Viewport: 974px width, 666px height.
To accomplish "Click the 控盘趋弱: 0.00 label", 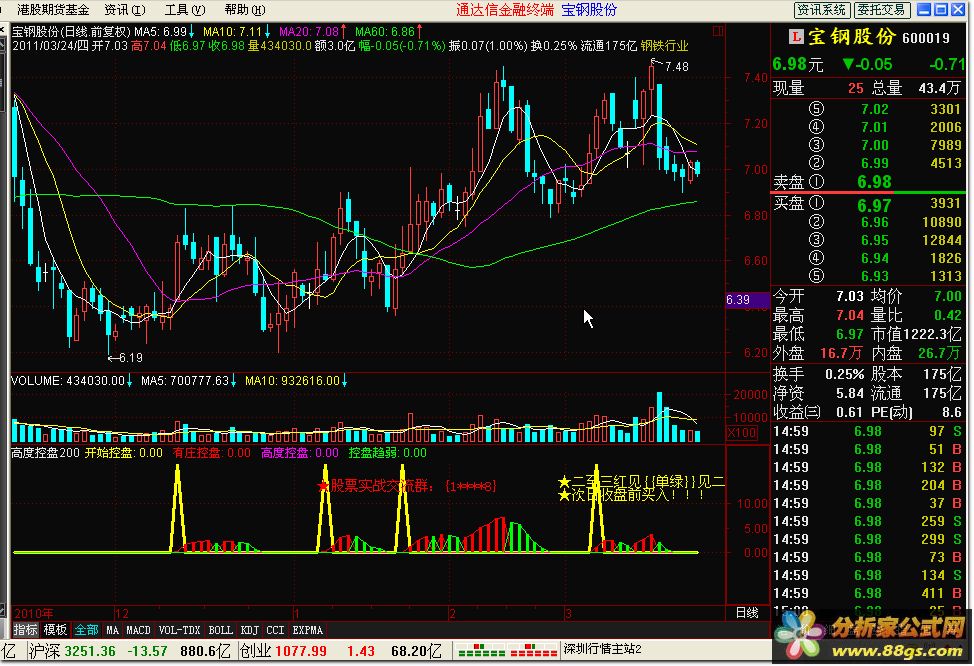I will 388,453.
